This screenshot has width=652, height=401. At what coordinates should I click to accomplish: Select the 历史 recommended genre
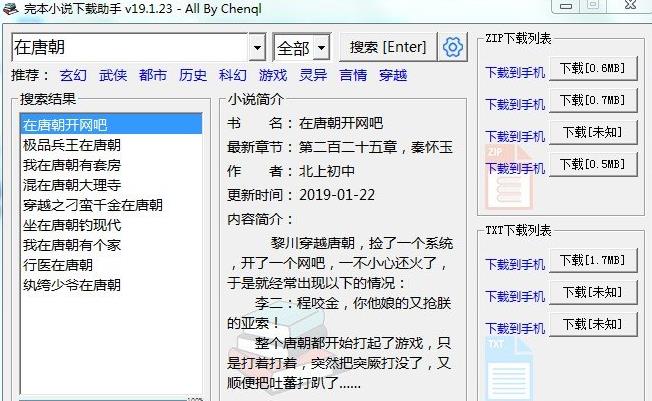[193, 75]
